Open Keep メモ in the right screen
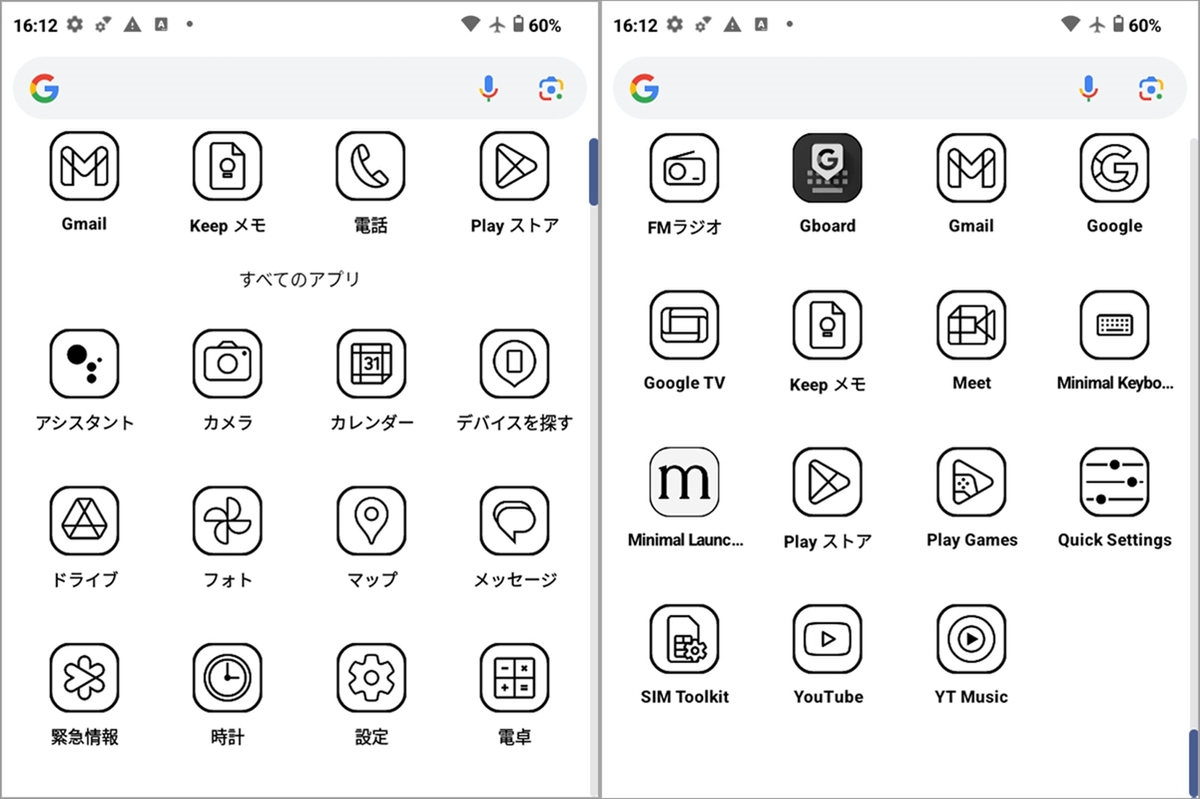This screenshot has width=1200, height=799. tap(827, 325)
